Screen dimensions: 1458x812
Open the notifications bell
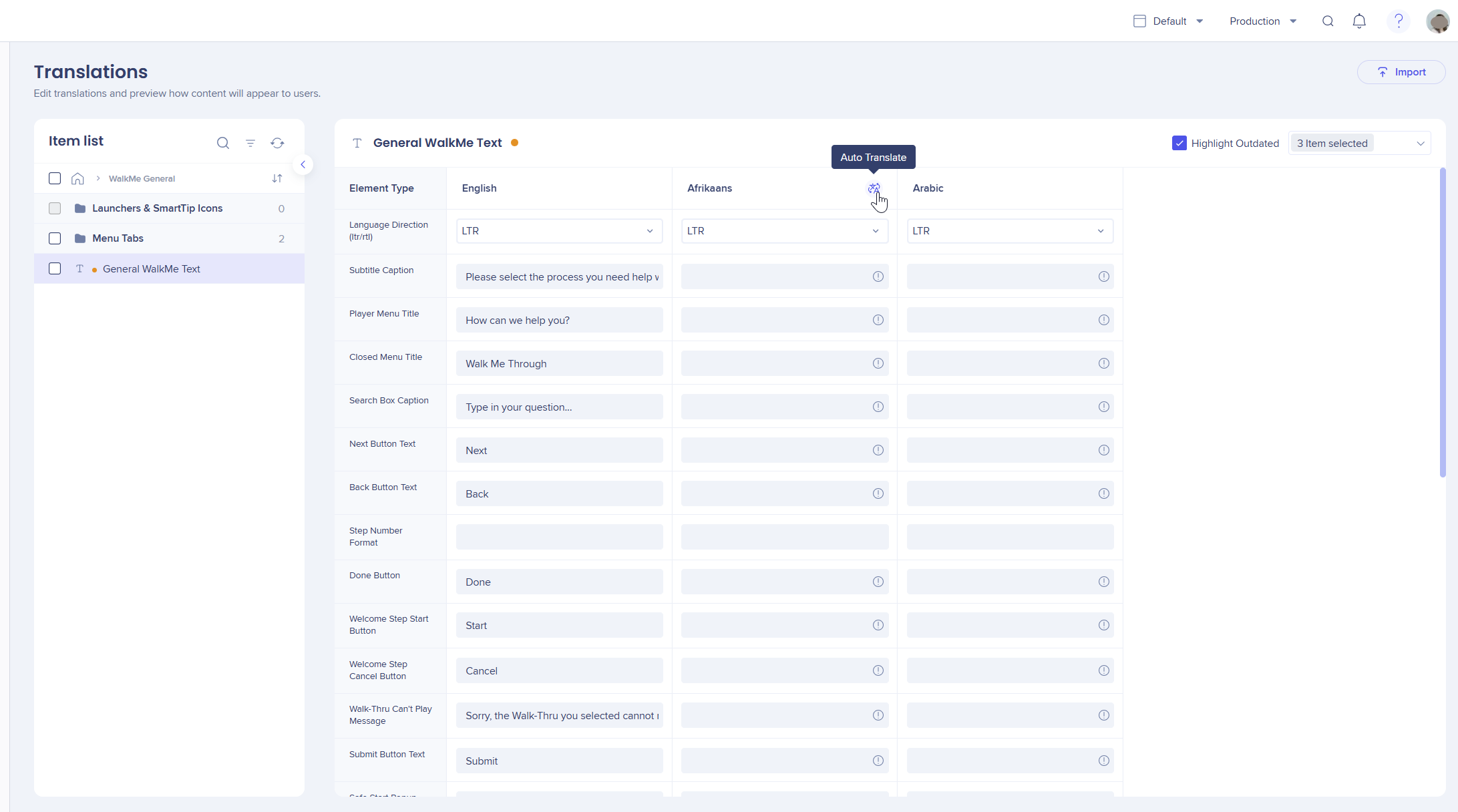[1359, 21]
